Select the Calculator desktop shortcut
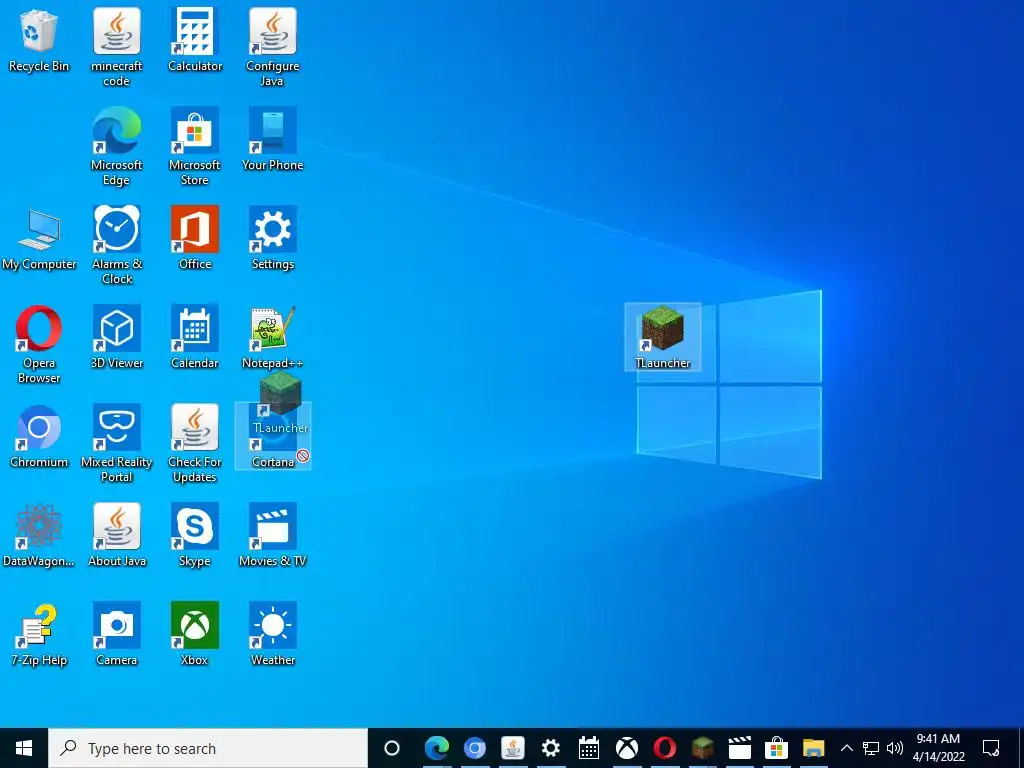Screen dimensions: 1024x768 click(195, 40)
